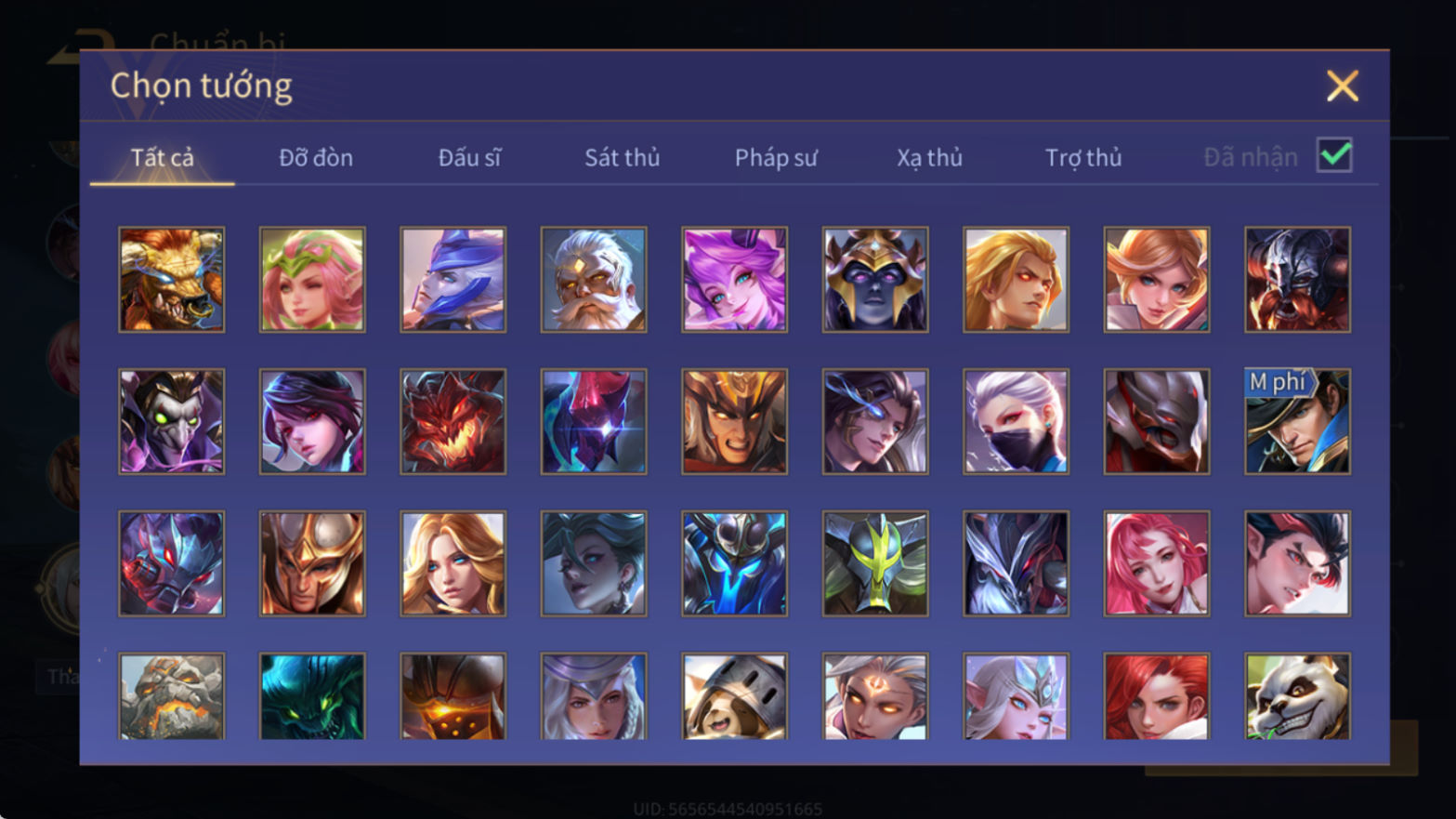Pick the red demon hero portrait
This screenshot has width=1456, height=819.
(453, 422)
